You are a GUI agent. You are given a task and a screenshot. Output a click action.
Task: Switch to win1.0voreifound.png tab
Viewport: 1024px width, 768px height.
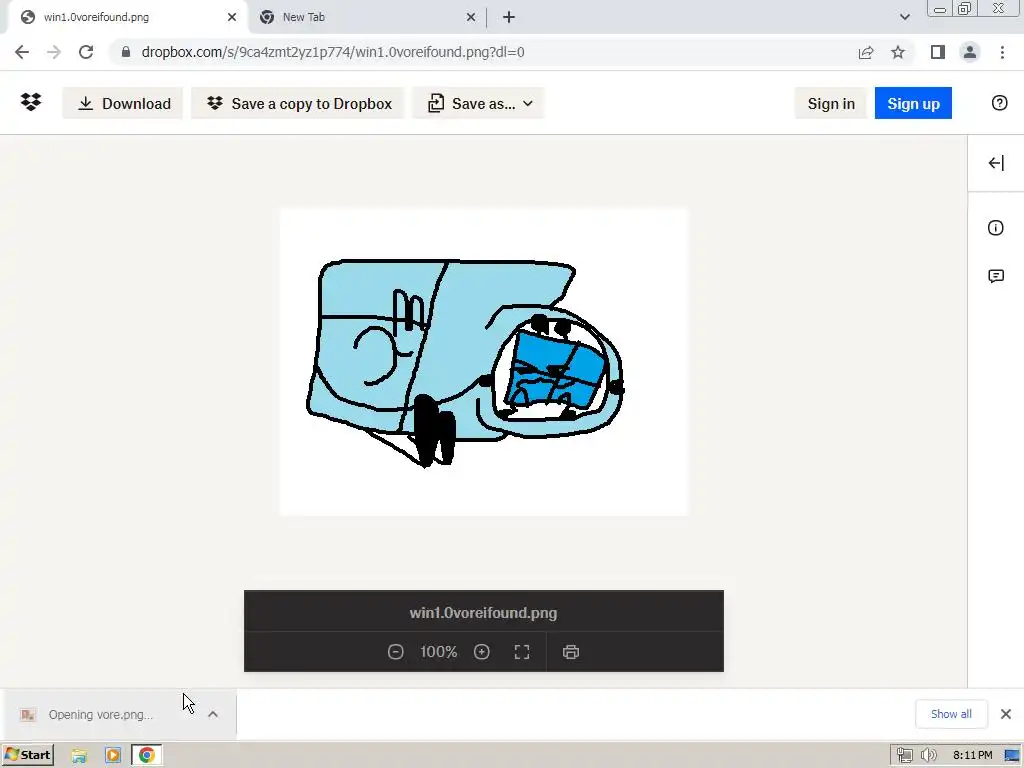(127, 17)
